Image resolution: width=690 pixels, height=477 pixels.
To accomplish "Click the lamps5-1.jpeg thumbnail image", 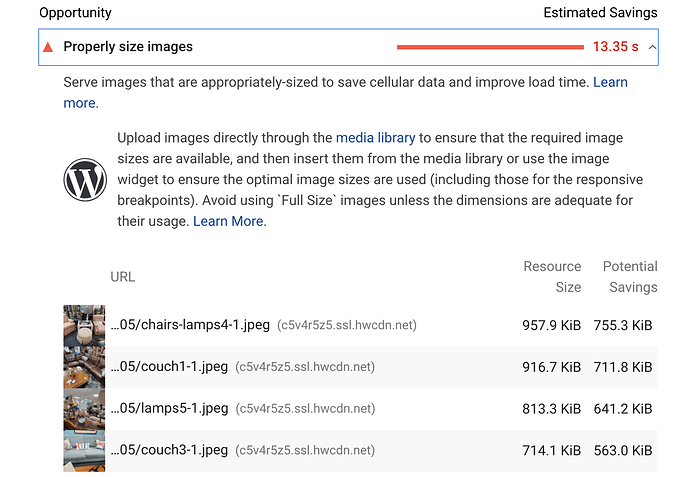I will point(83,408).
